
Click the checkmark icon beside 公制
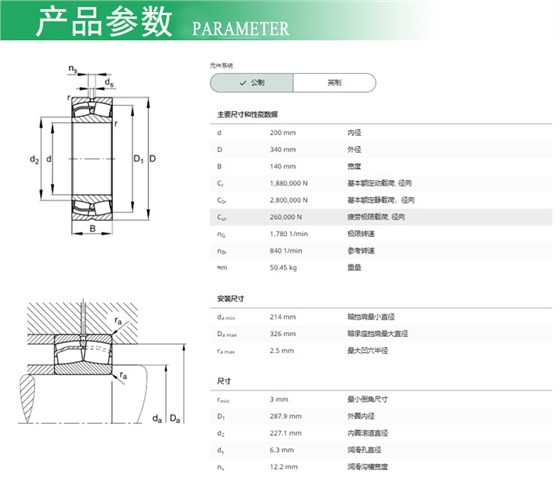[243, 83]
